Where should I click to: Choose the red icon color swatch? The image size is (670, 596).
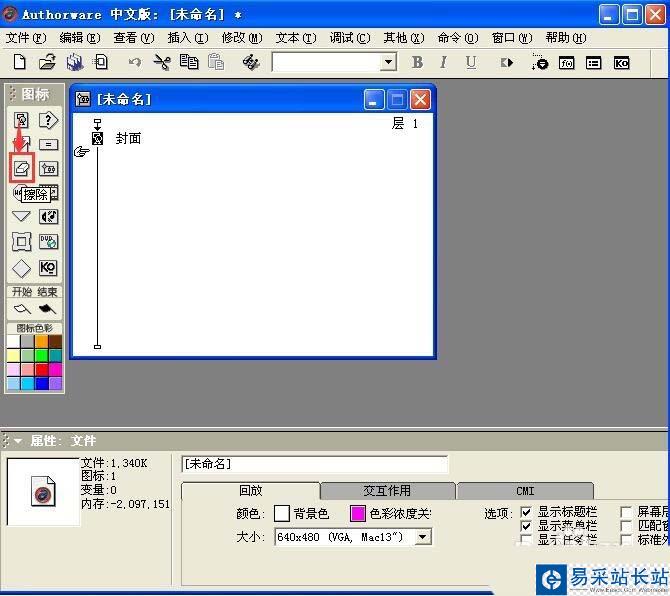tap(41, 369)
